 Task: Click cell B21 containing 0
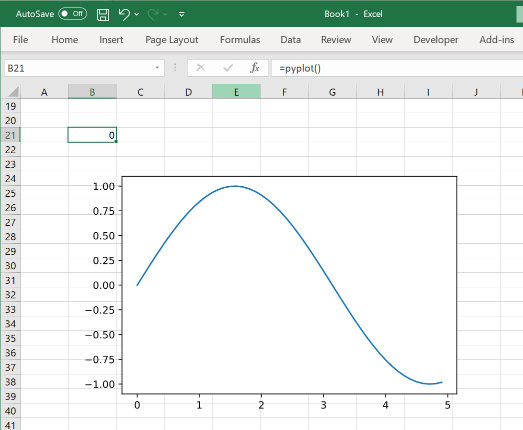(x=92, y=135)
